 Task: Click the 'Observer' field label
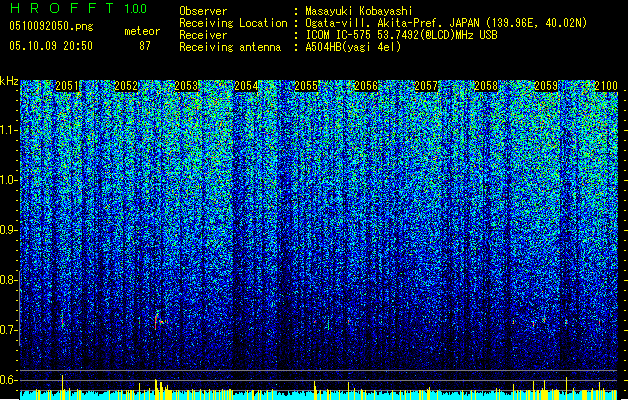pos(203,11)
